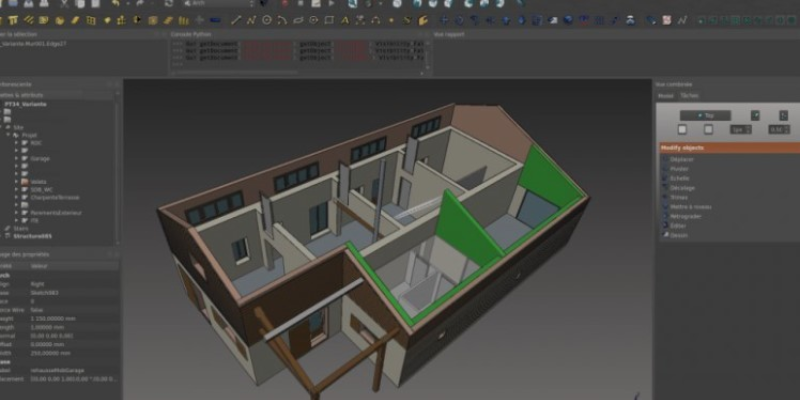Expand the RDC group in the tree
This screenshot has height=400, width=800.
click(17, 142)
